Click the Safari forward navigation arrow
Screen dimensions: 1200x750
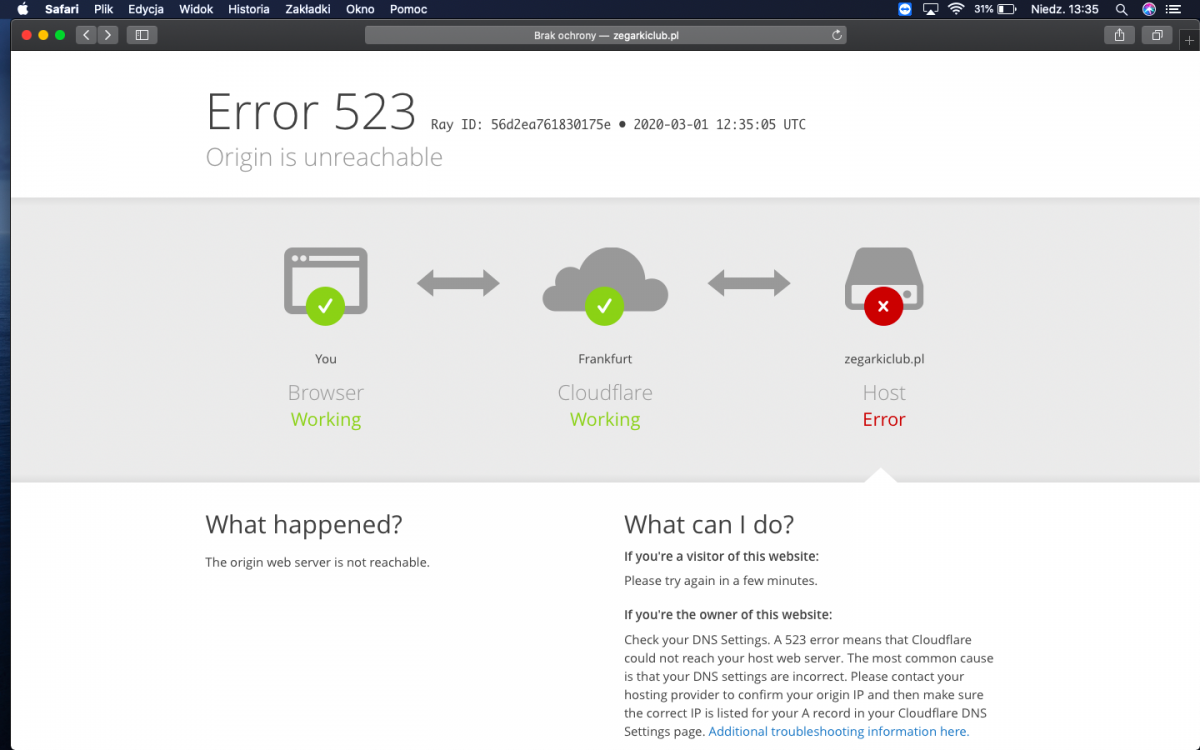click(107, 35)
